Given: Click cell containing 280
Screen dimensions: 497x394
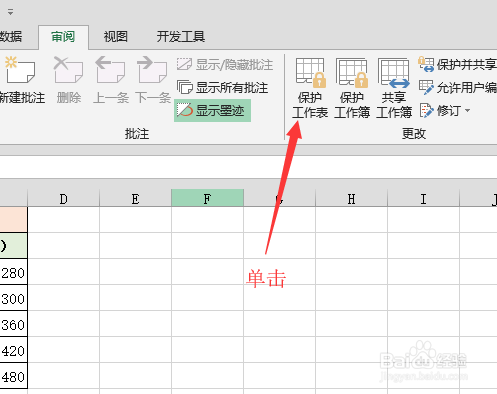Looking at the screenshot, I should pyautogui.click(x=13, y=272).
